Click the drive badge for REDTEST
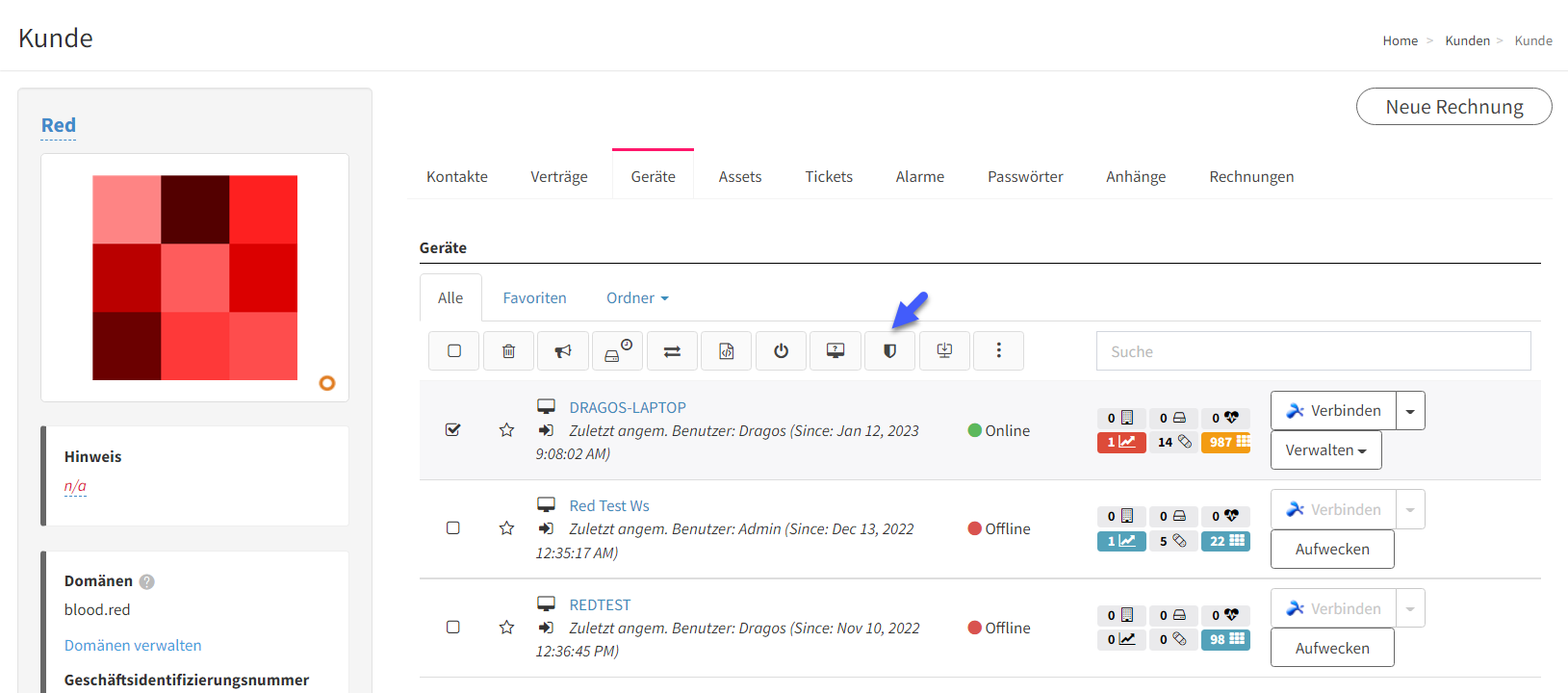 click(x=1173, y=615)
